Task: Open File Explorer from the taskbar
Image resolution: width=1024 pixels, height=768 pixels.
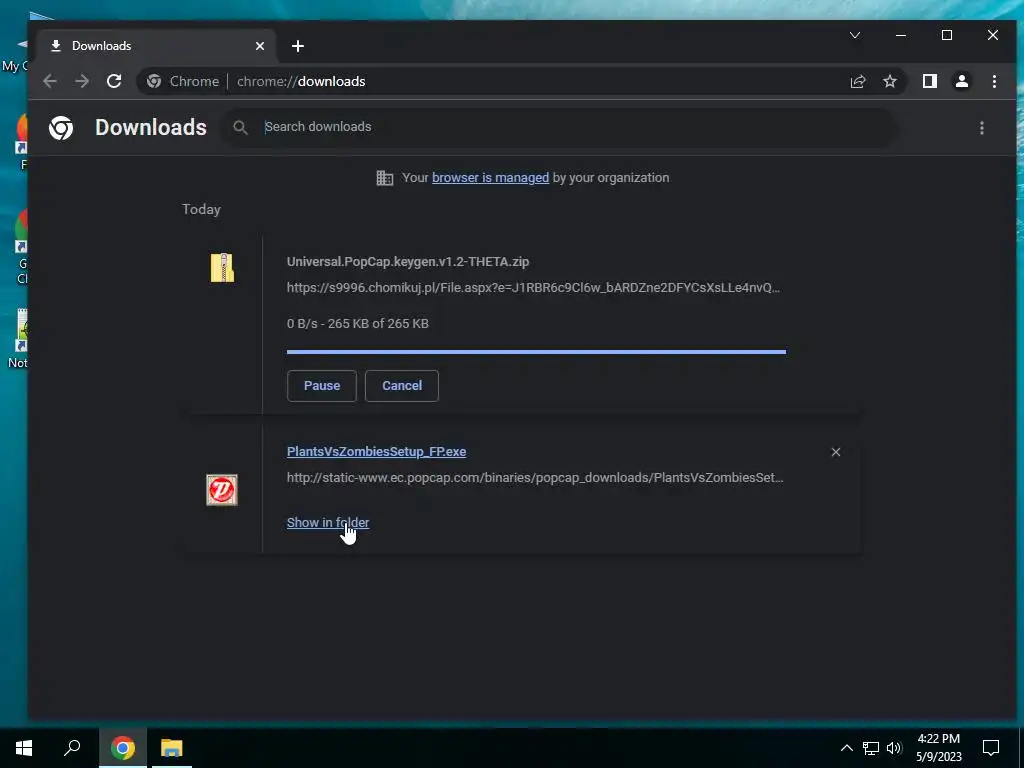Action: point(172,748)
